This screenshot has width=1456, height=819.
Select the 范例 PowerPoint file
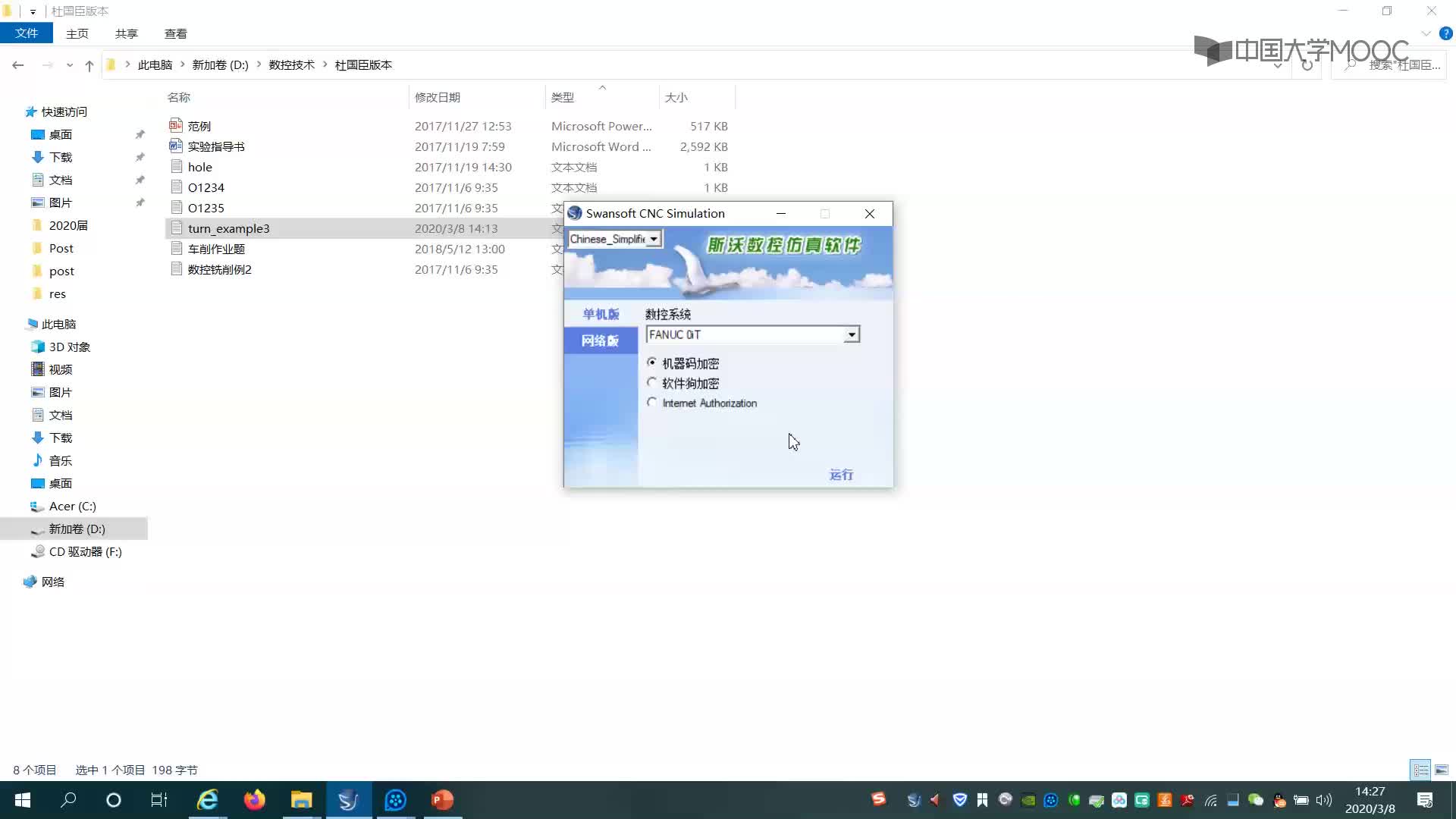199,126
